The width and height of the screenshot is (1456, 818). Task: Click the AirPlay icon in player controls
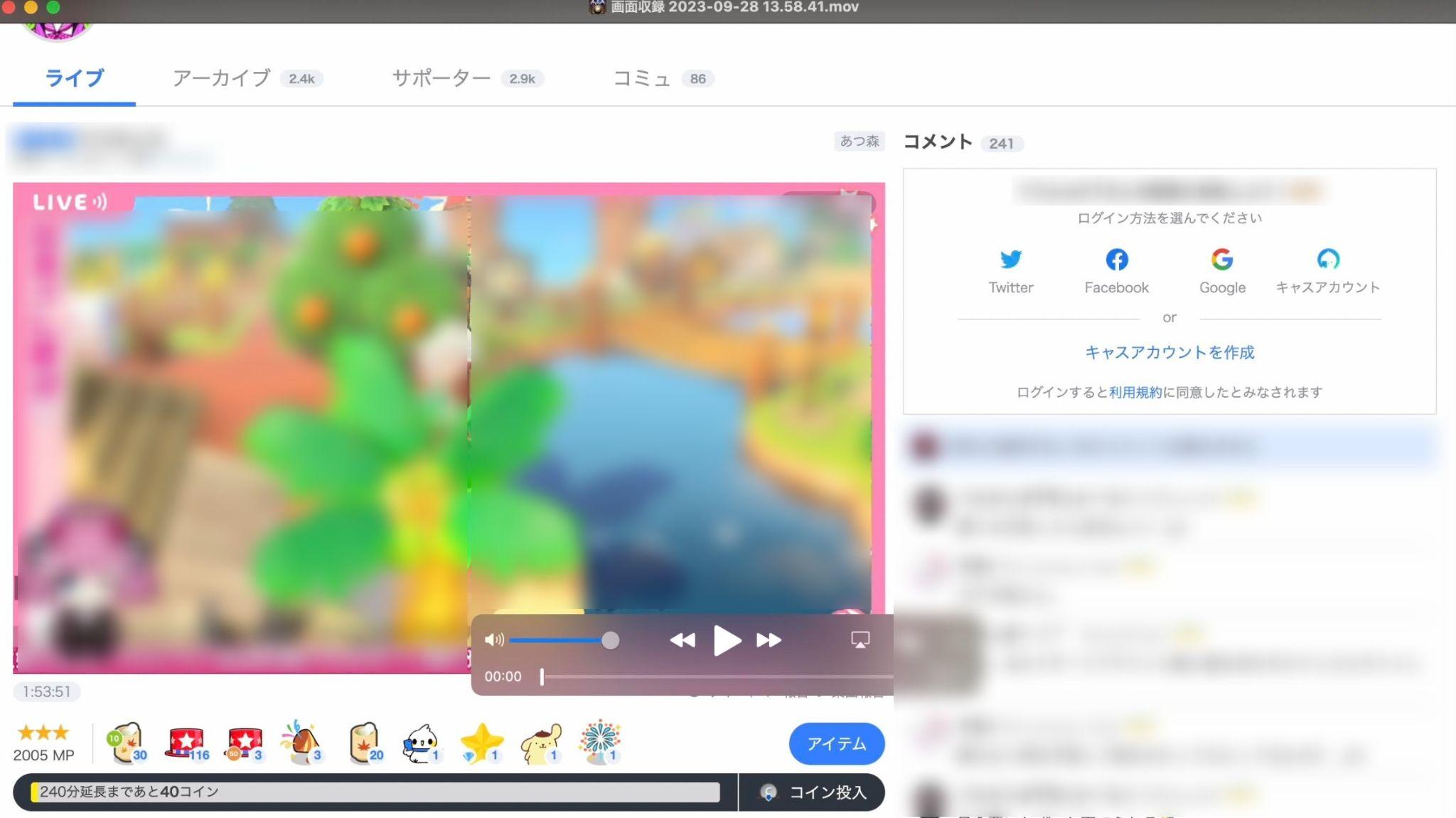[x=860, y=640]
